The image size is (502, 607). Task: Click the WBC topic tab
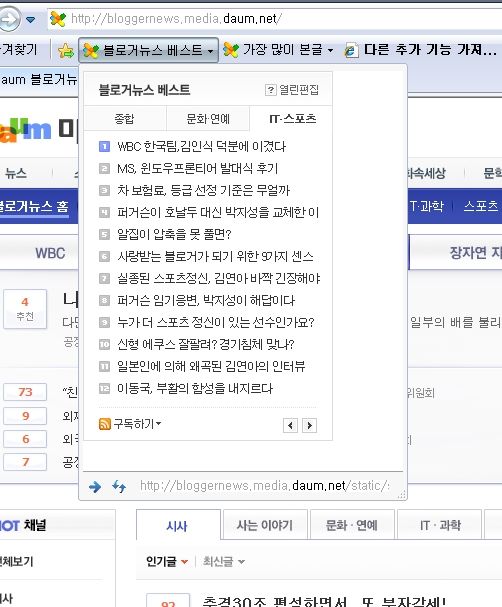(50, 253)
